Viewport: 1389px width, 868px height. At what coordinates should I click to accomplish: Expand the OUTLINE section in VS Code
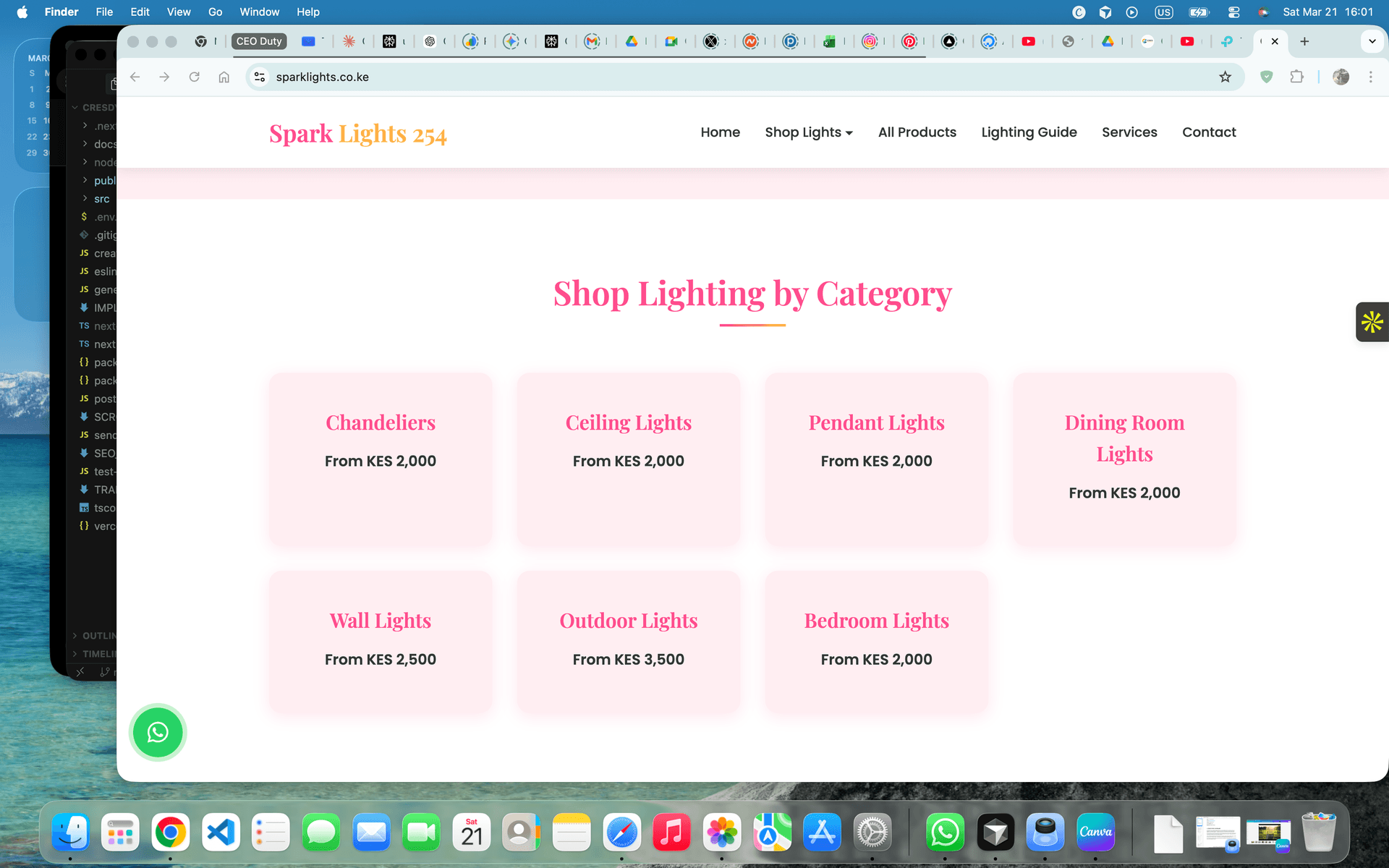click(x=94, y=636)
